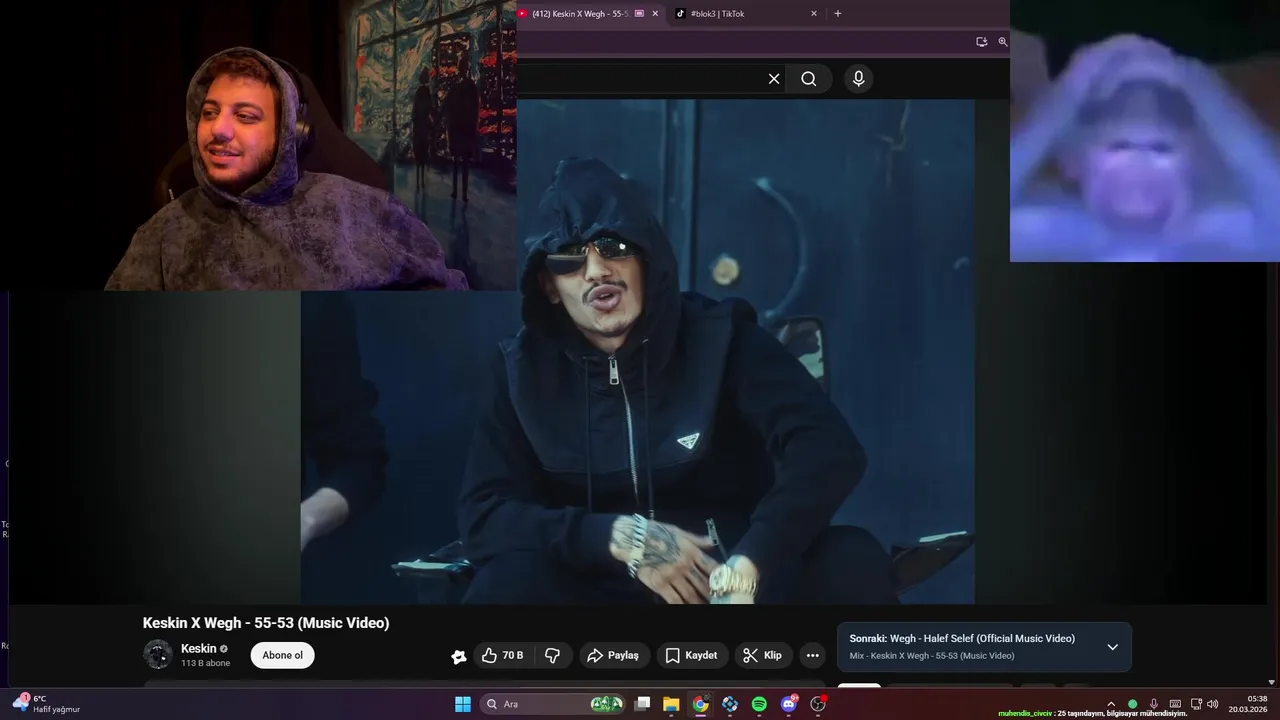1280x720 pixels.
Task: Dislike the video
Action: click(x=552, y=656)
